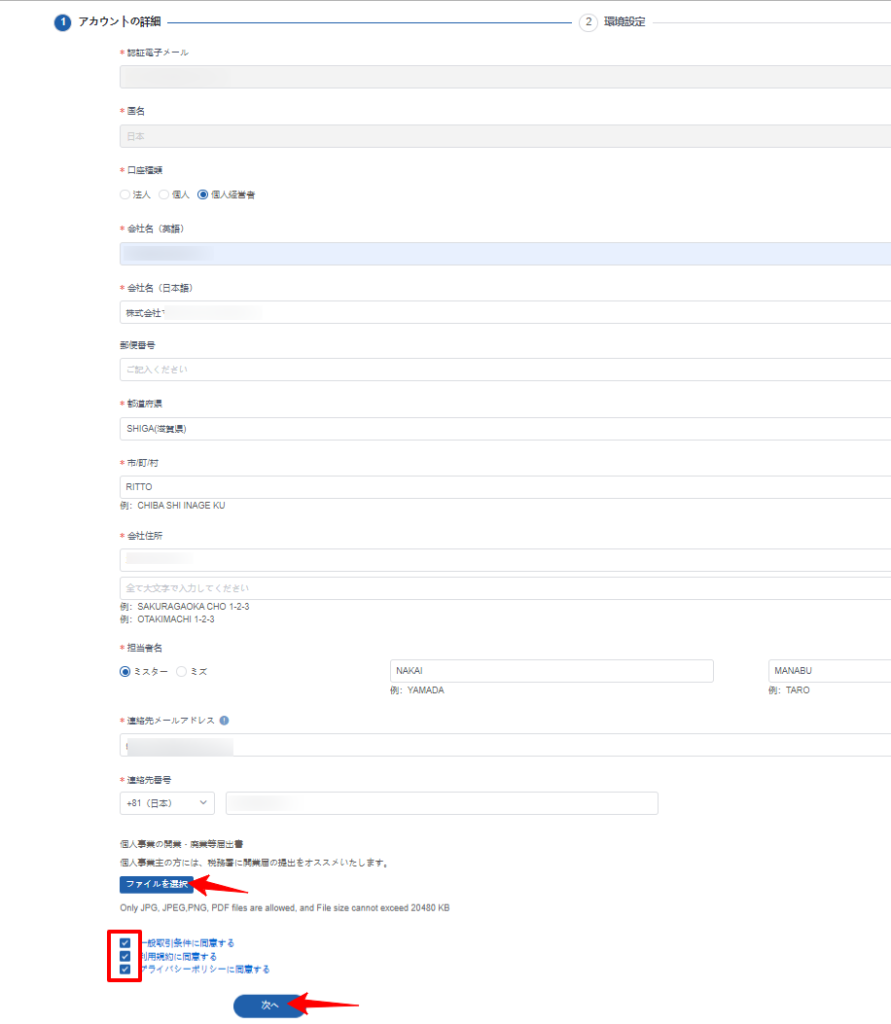Select the 個人 account type radio button

(x=164, y=195)
